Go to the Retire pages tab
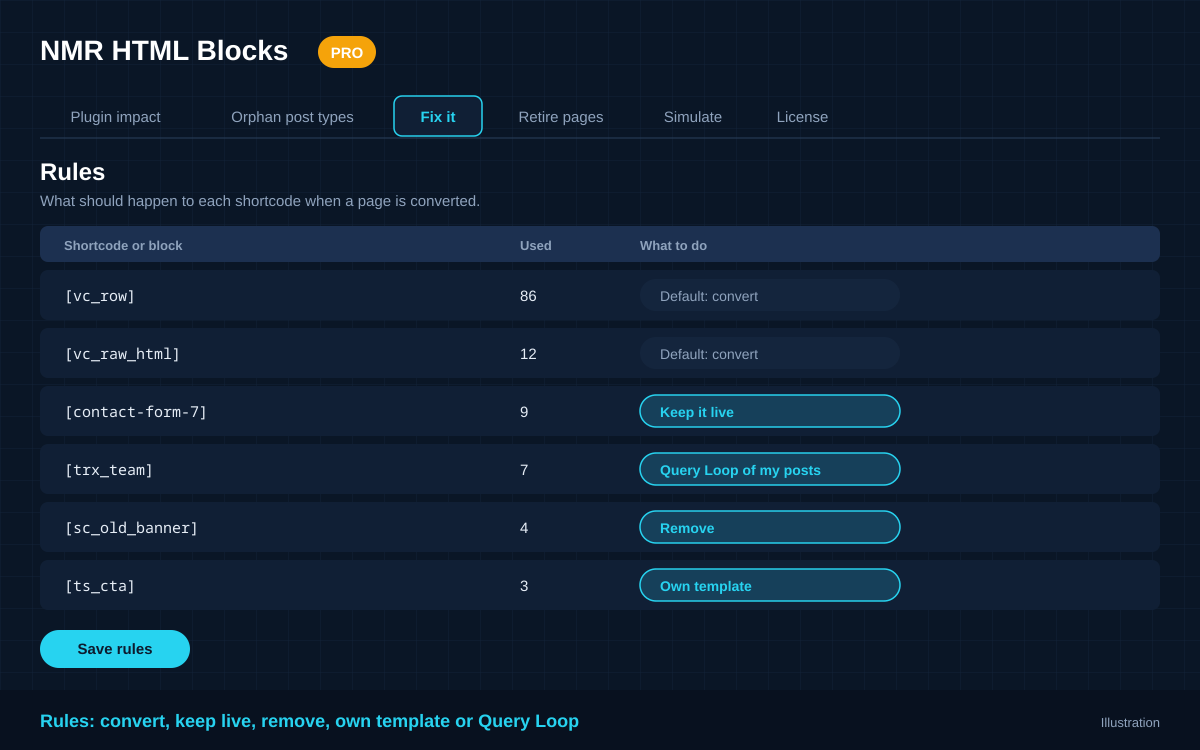Screen dimensions: 1200x750 561,117
